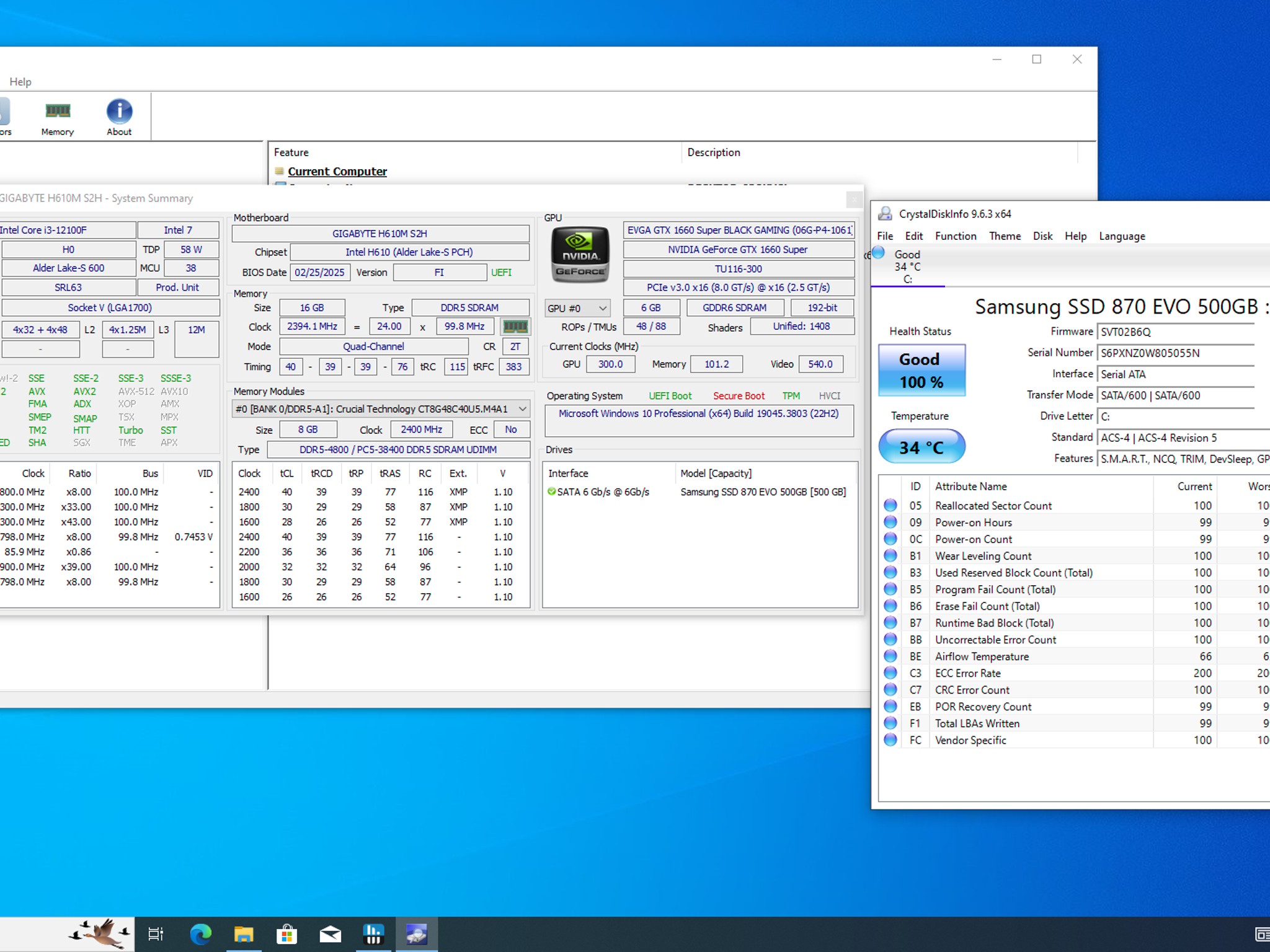This screenshot has height=952, width=1270.
Task: Click status dot for Vendor Specific
Action: [890, 739]
